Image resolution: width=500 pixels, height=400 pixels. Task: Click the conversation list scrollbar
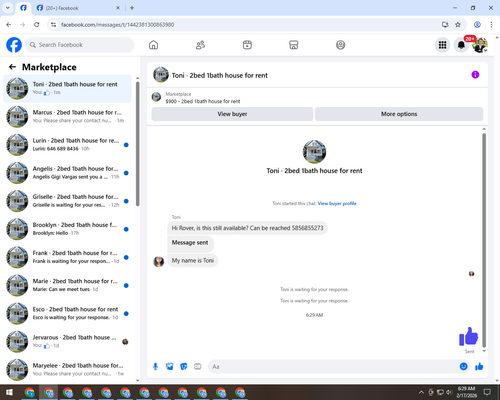[x=137, y=143]
